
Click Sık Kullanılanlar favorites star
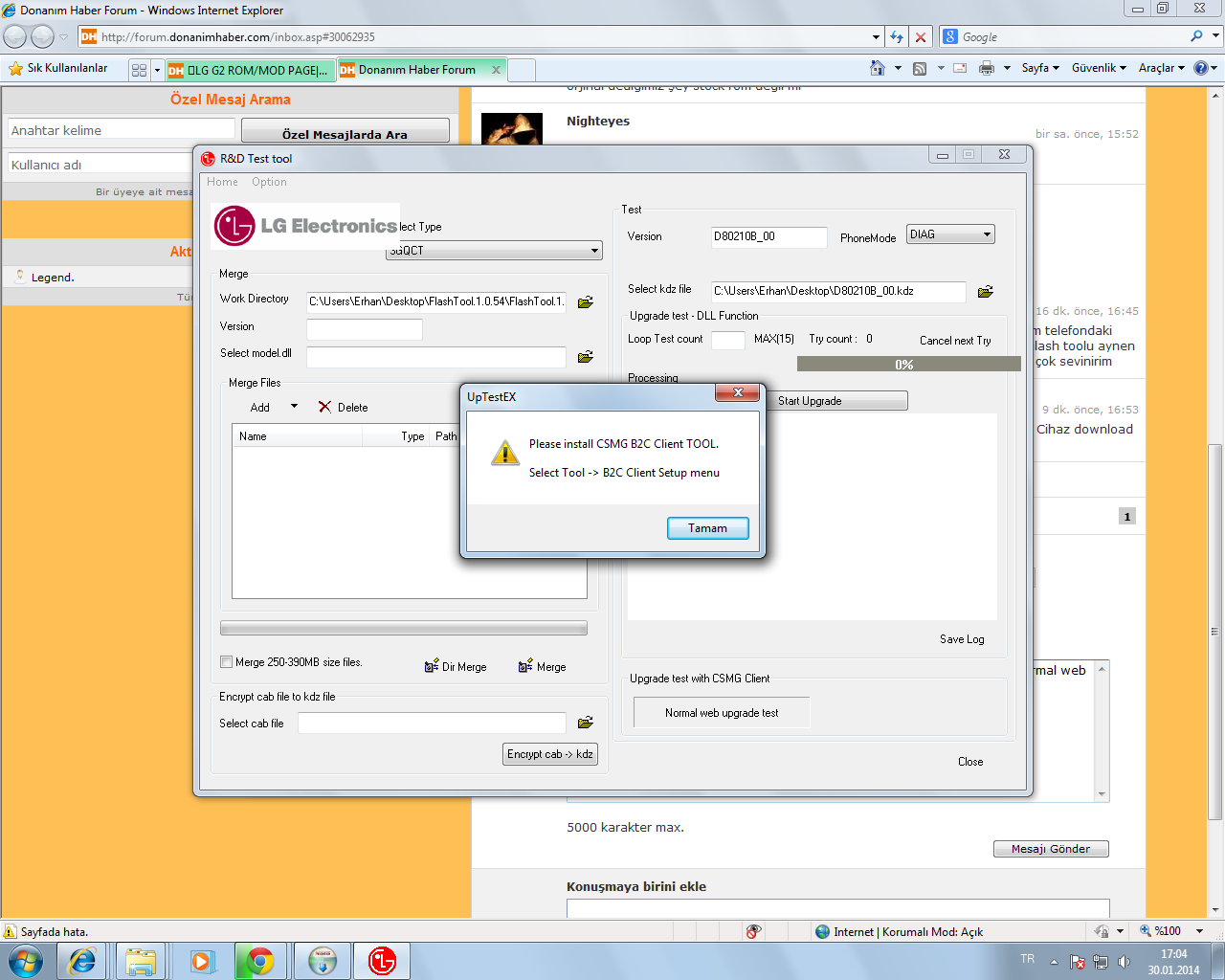15,69
